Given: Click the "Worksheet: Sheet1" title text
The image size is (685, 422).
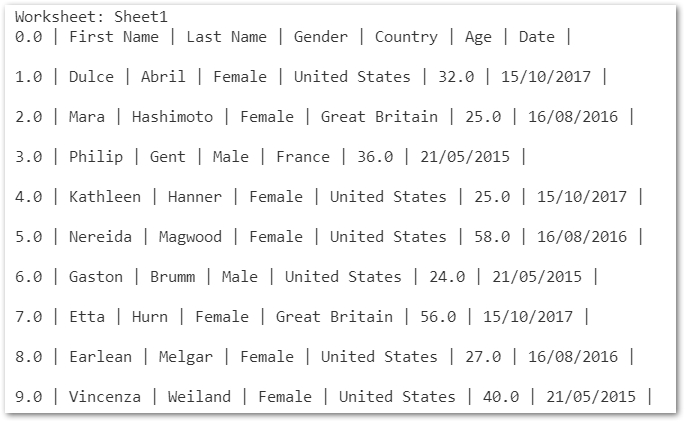Looking at the screenshot, I should pyautogui.click(x=91, y=17).
